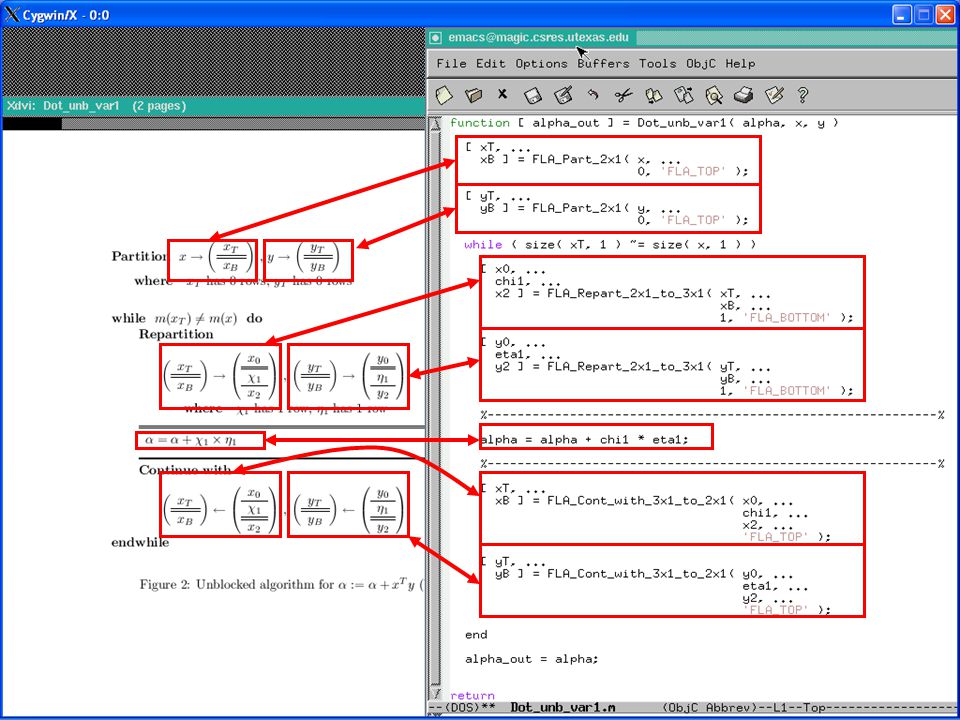Screen dimensions: 960x720
Task: Click the Cut scissors icon
Action: (x=623, y=95)
